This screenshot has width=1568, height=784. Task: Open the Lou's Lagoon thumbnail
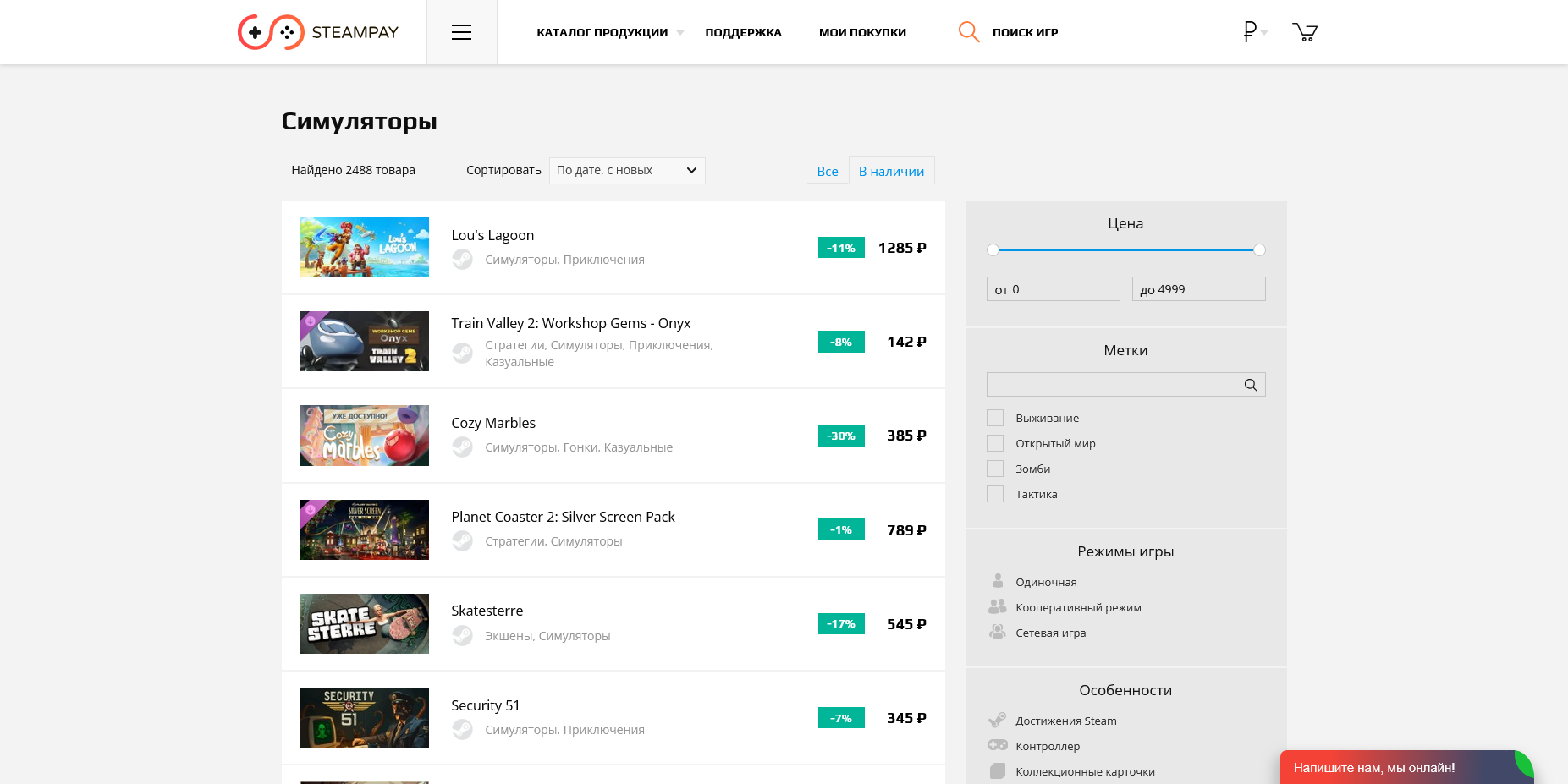365,247
